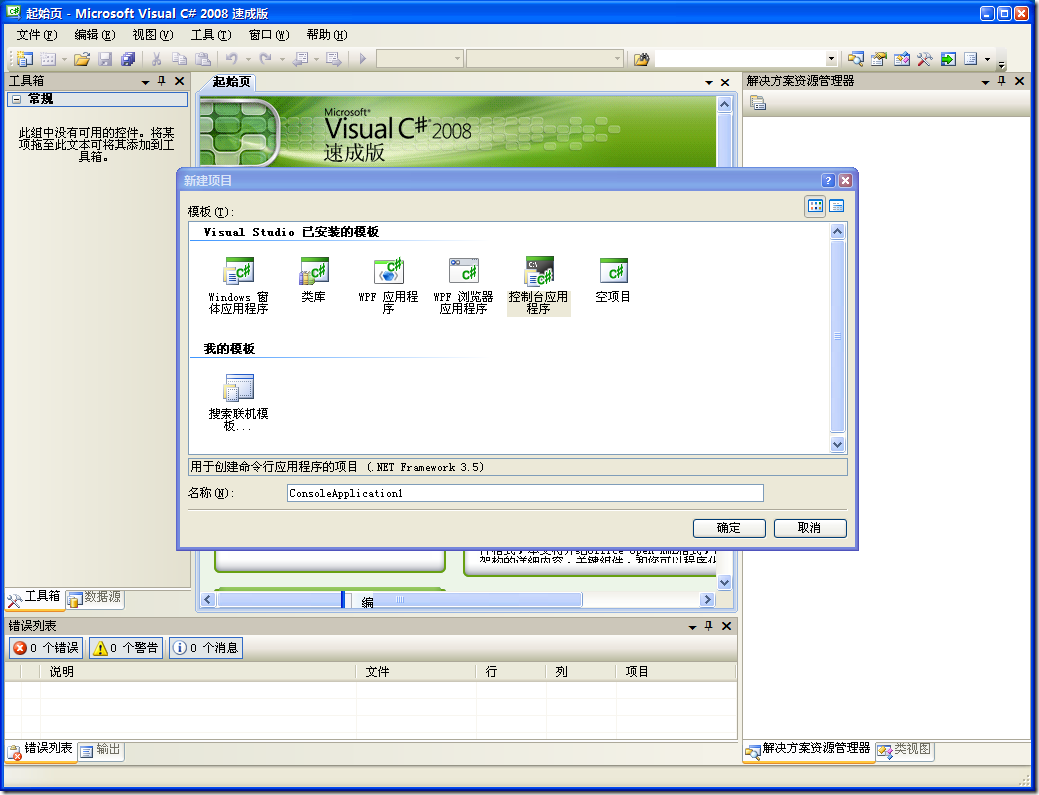Switch templates to large icons view
This screenshot has height=795, width=1039.
815,206
